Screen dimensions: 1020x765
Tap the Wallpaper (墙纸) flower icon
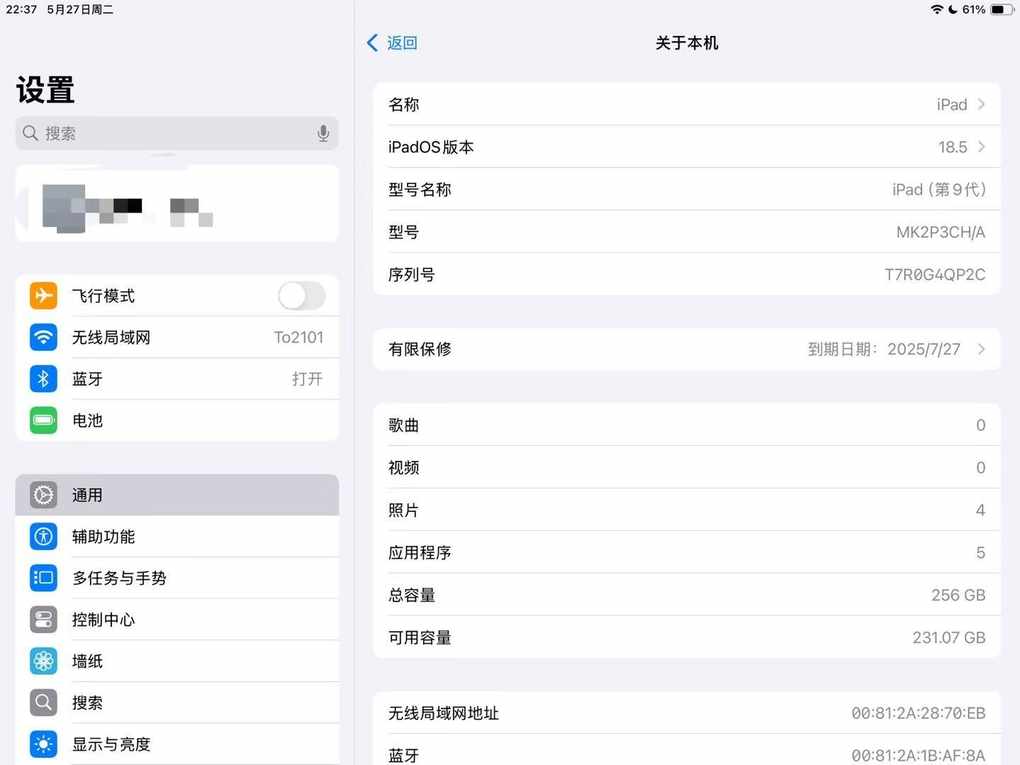pyautogui.click(x=44, y=661)
